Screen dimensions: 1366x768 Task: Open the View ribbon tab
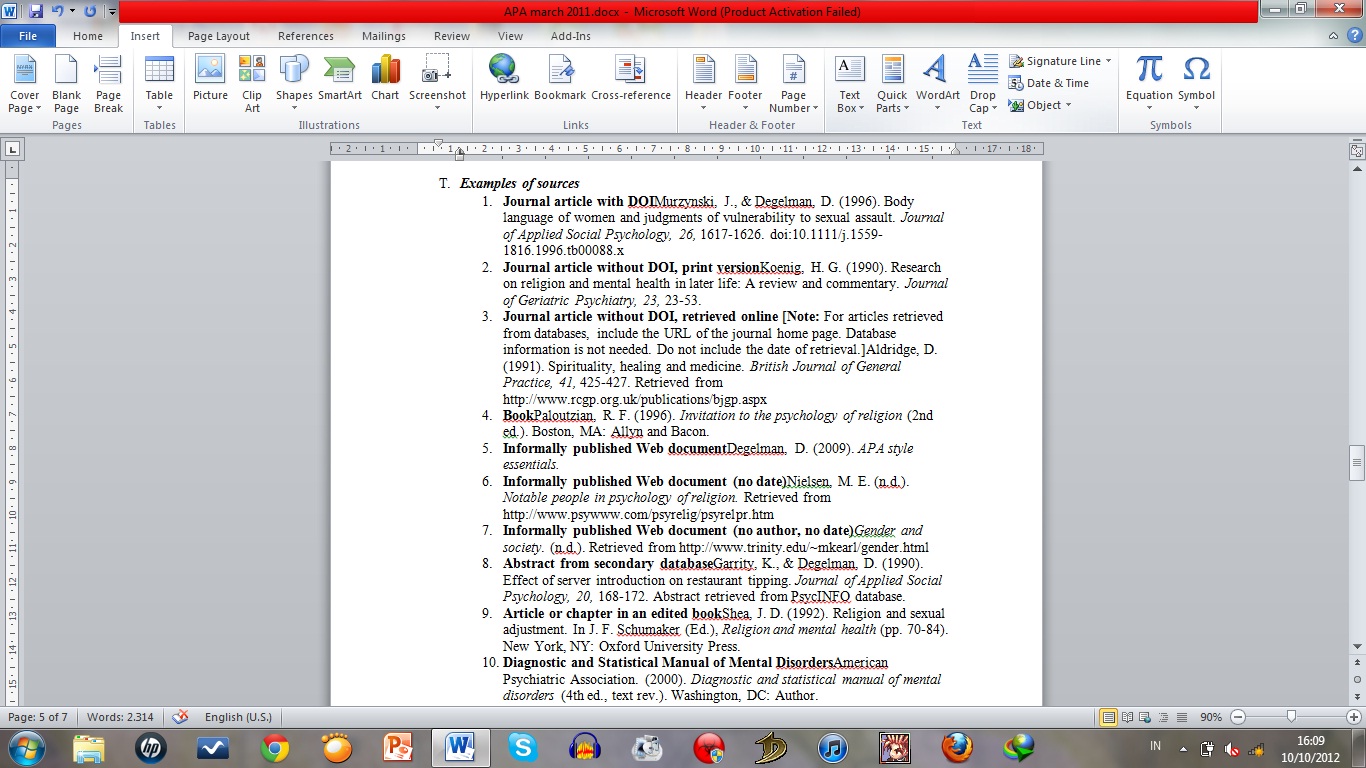pos(511,36)
